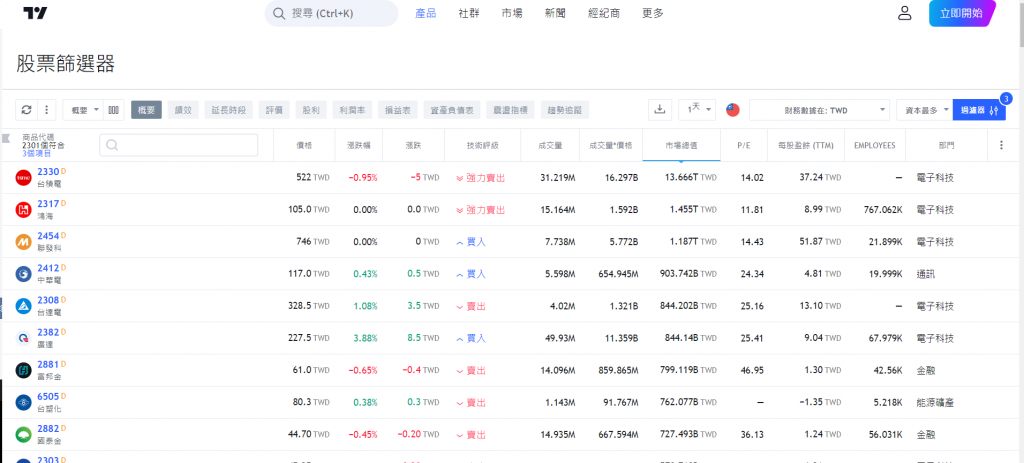
Task: Open the 市場 navigation menu
Action: [512, 13]
